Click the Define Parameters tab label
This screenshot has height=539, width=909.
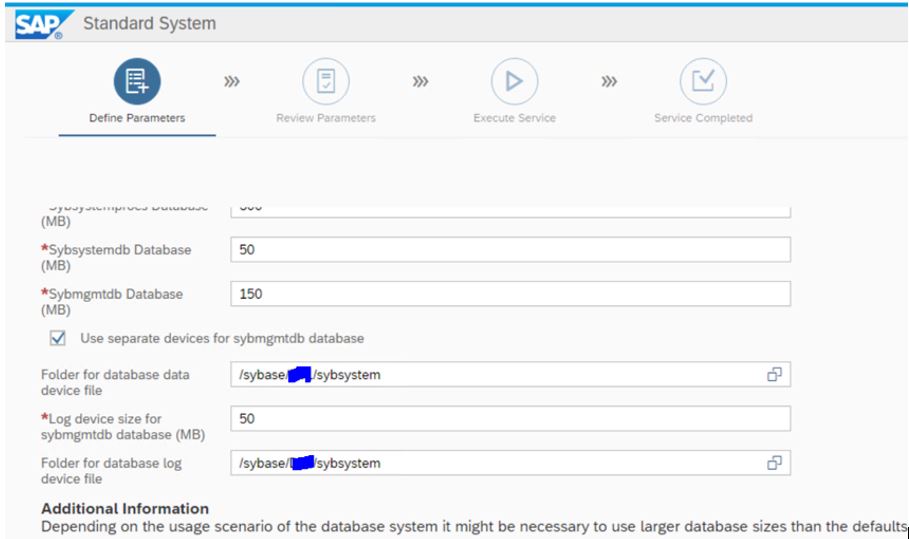coord(137,118)
